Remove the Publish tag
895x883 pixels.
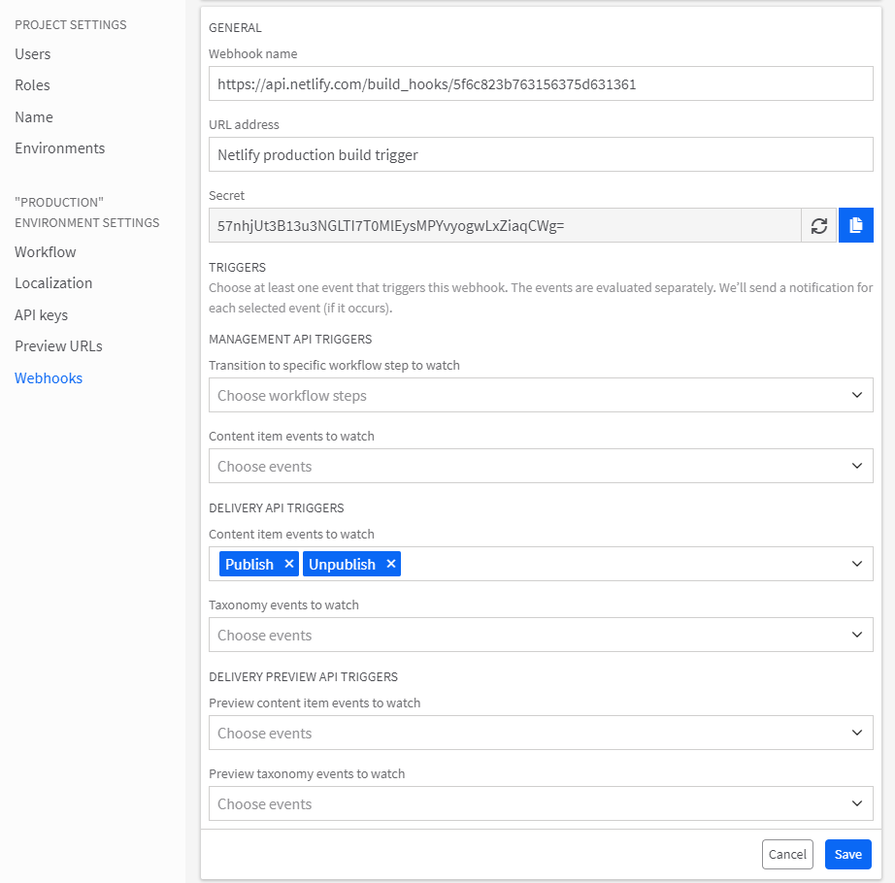[289, 564]
